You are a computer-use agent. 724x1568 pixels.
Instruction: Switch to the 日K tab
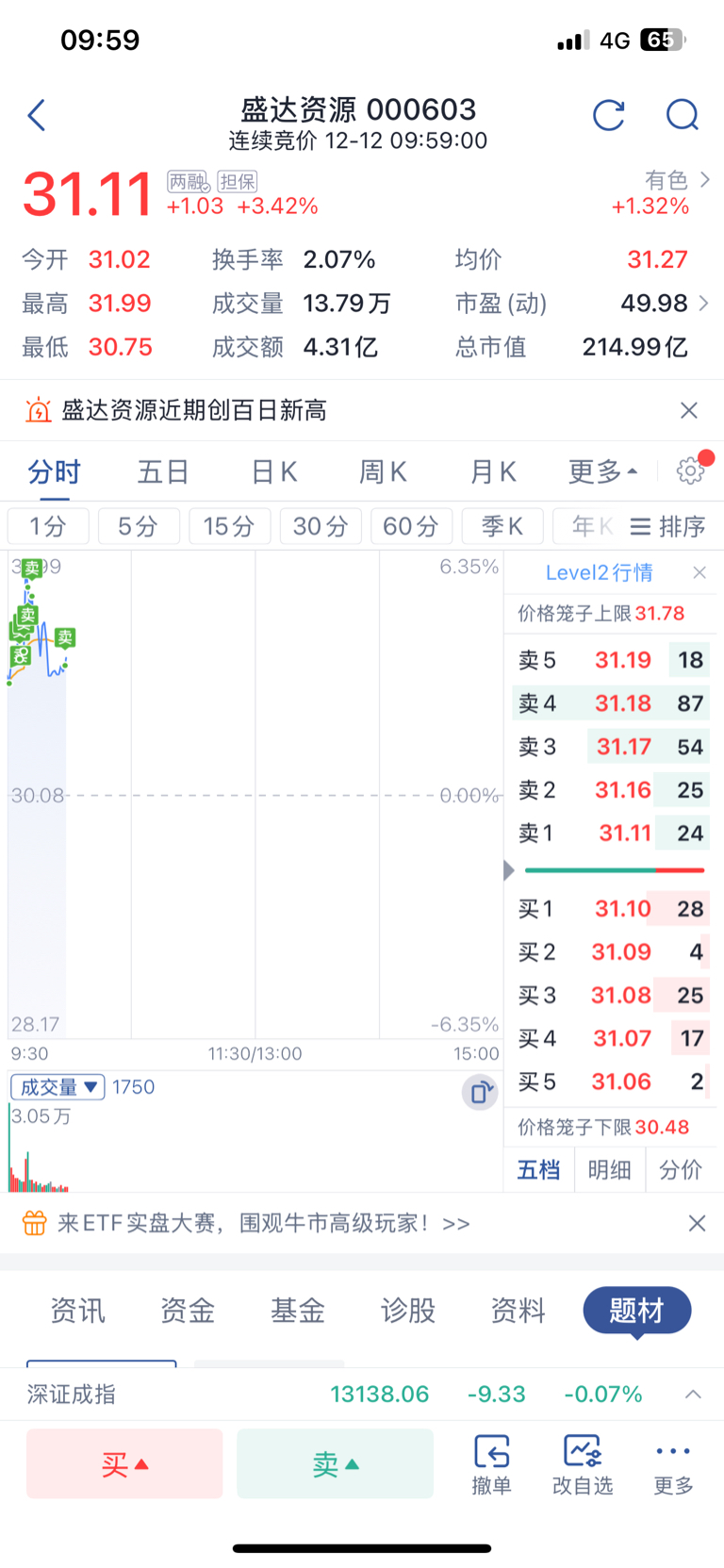(274, 471)
